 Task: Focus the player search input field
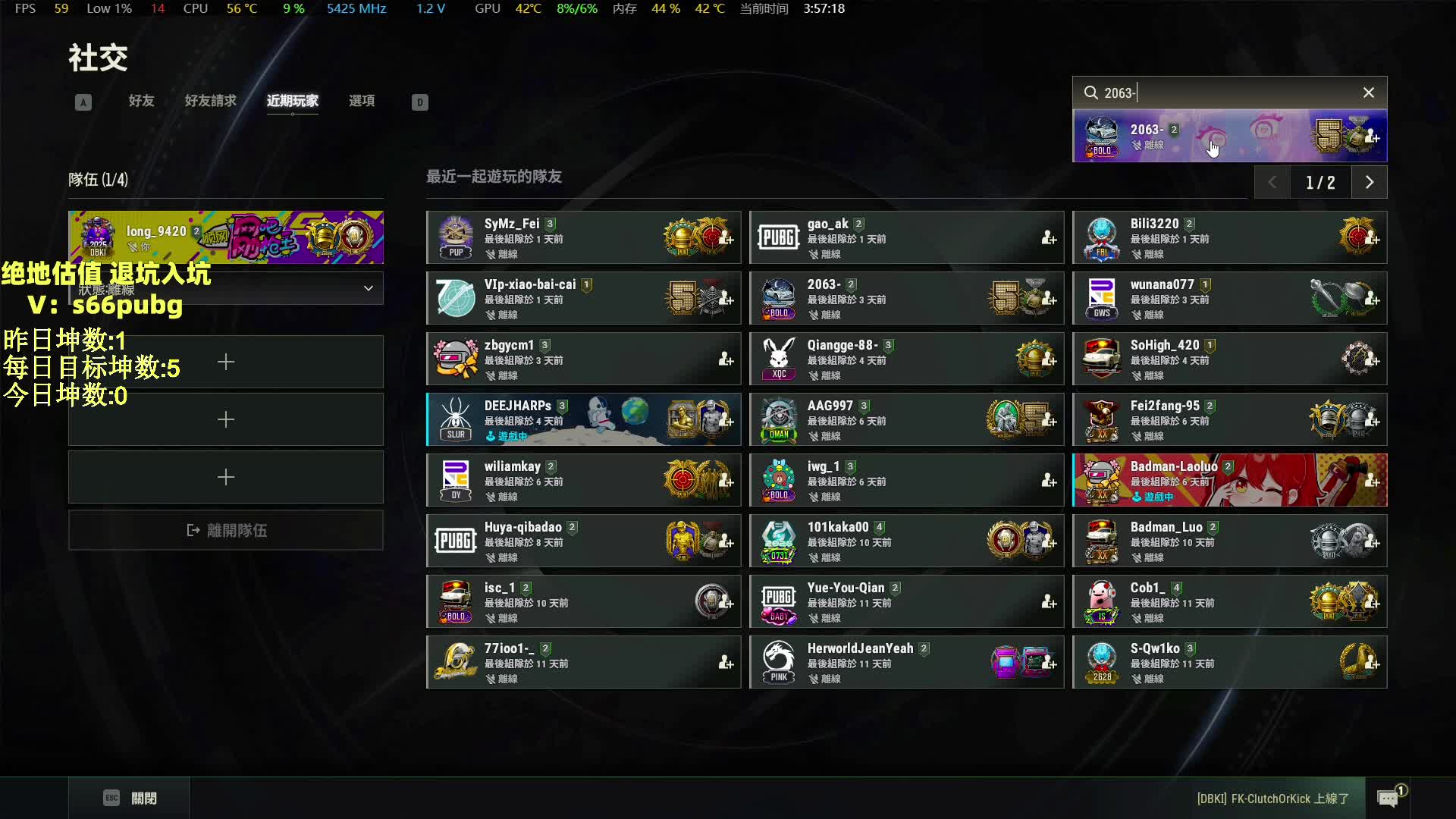[1229, 93]
